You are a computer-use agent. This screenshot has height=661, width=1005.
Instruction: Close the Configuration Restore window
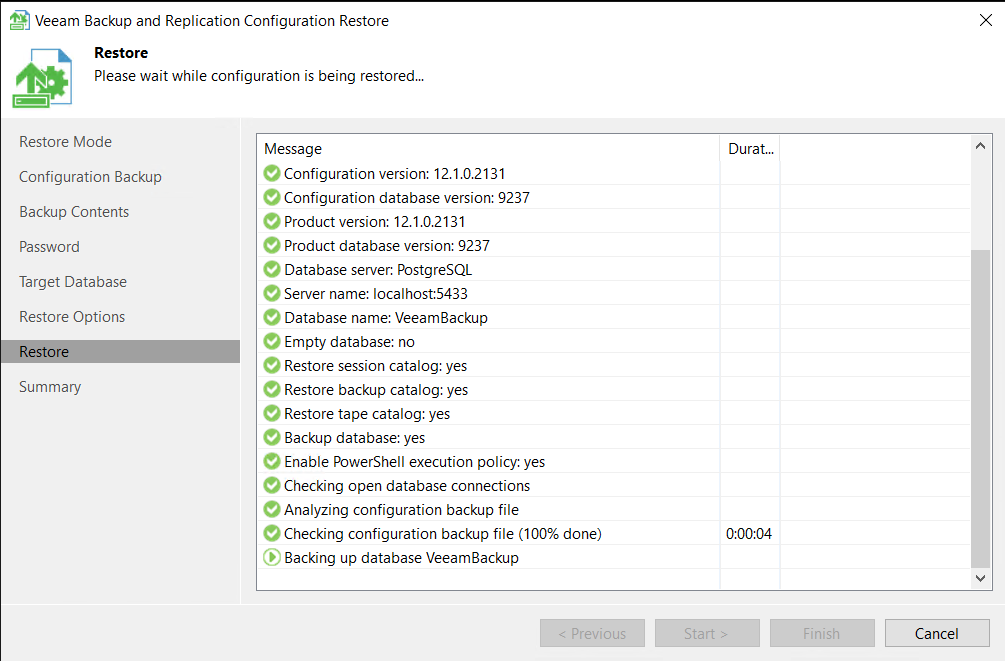[986, 21]
